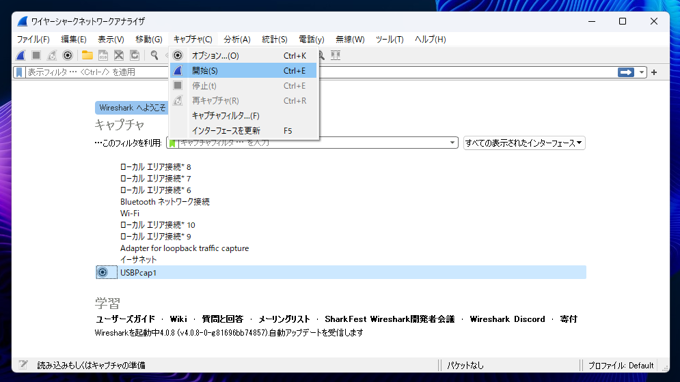Click the キャプチャ(C) menu title
Image resolution: width=680 pixels, height=382 pixels.
(193, 39)
